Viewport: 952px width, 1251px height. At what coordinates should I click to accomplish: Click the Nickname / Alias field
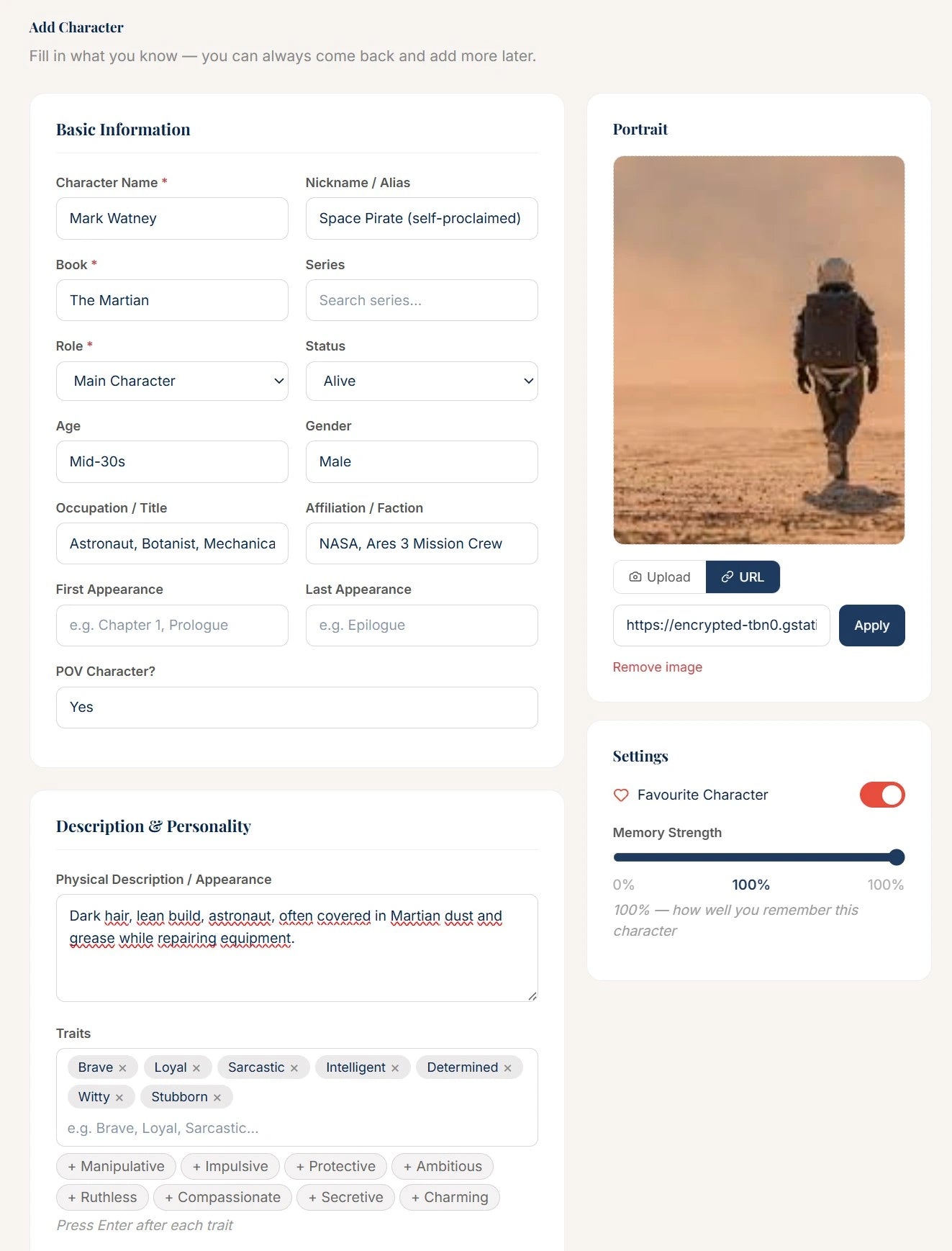point(422,218)
